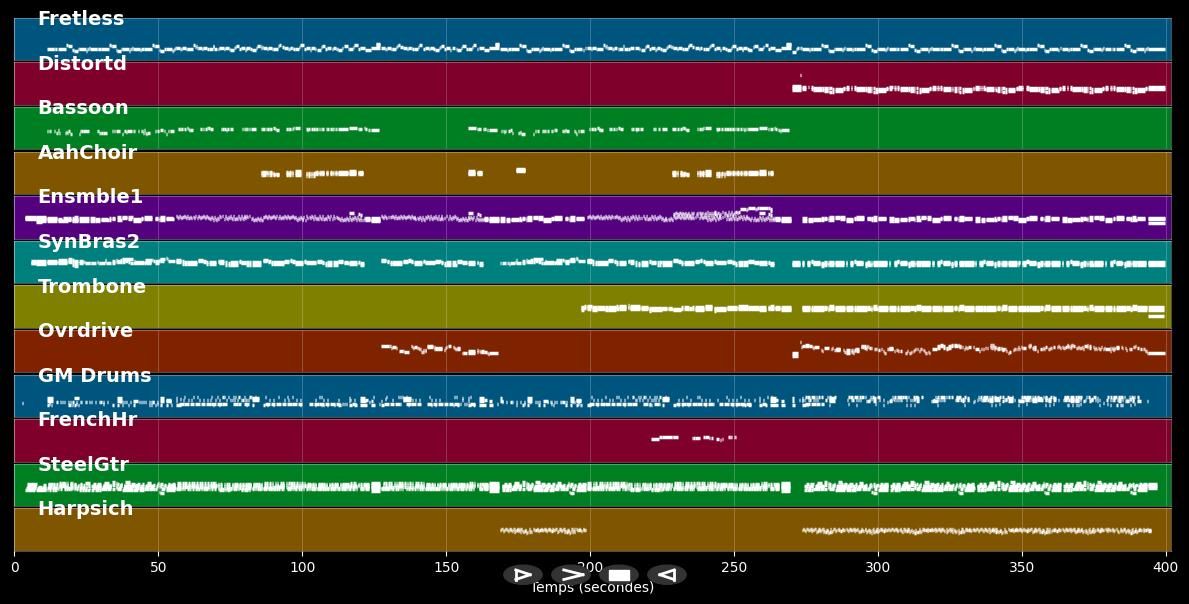Click the leftmost triangle-with-bar playback button

pos(523,575)
